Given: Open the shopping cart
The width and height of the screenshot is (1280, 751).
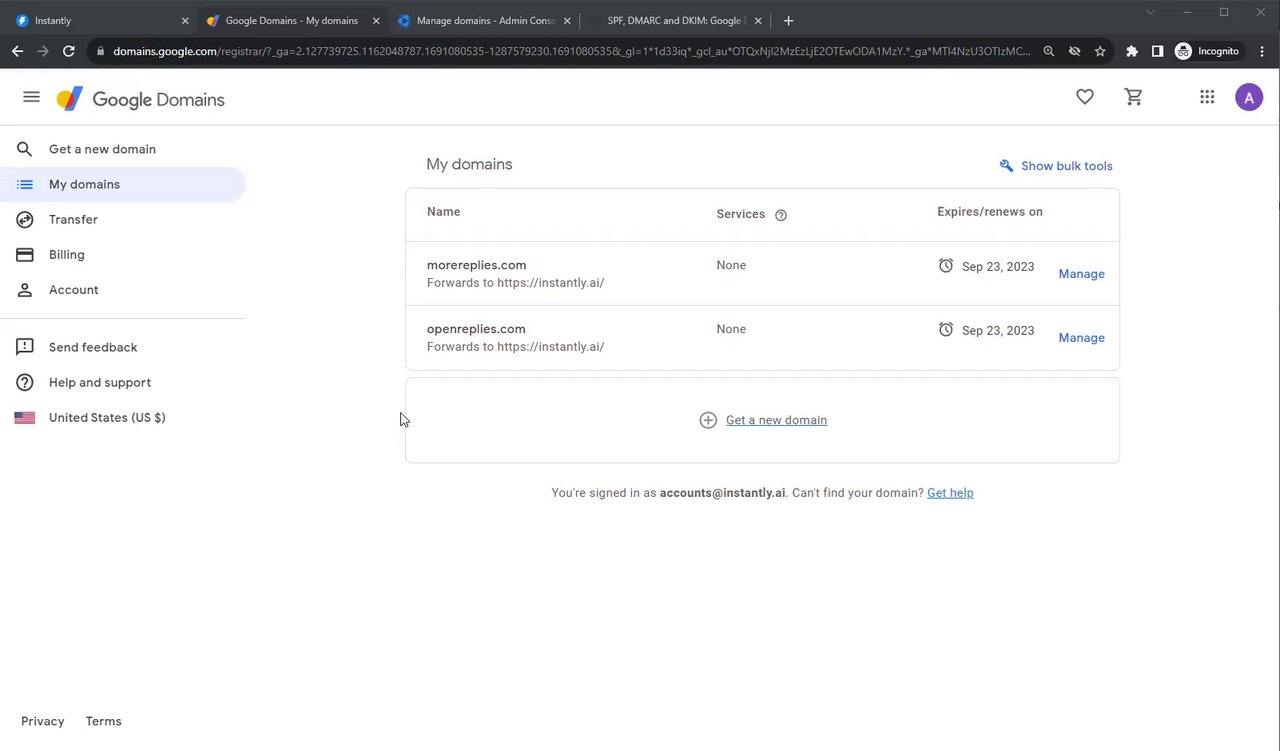Looking at the screenshot, I should 1133,97.
